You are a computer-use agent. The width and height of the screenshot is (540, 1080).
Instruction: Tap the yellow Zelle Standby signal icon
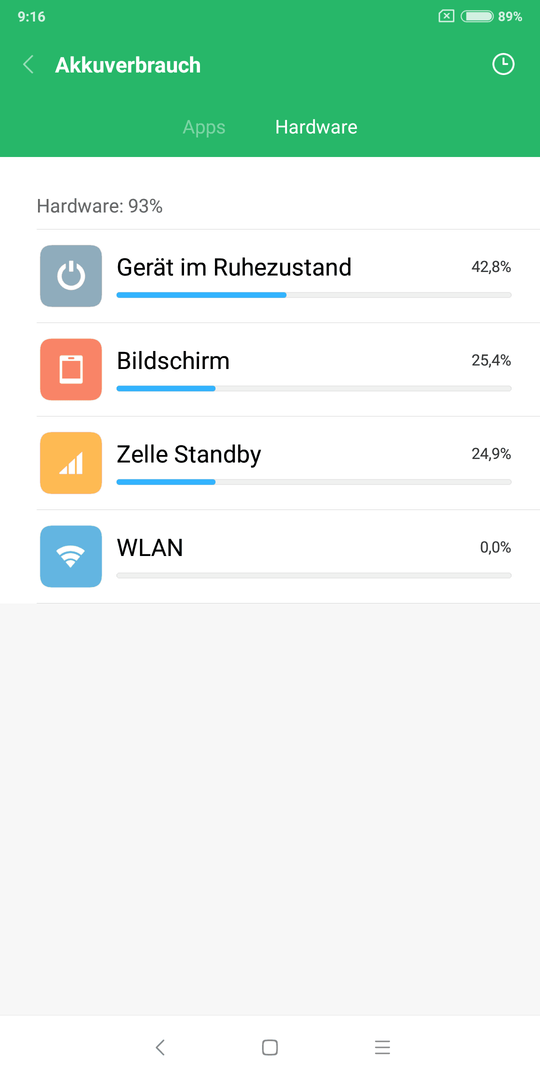pyautogui.click(x=71, y=463)
